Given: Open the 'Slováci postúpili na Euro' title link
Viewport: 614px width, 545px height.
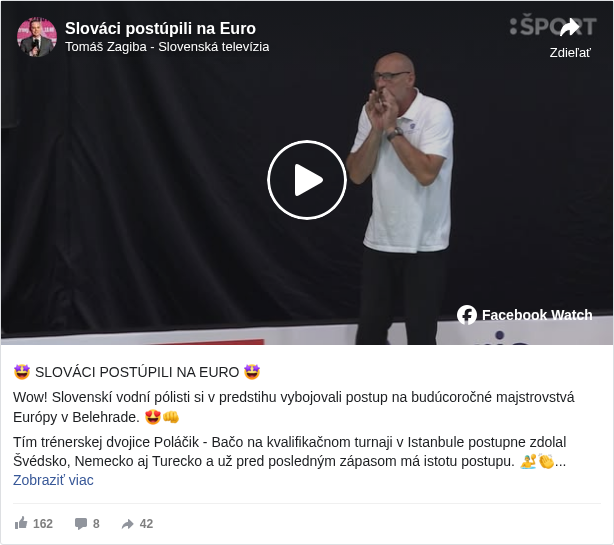Looking at the screenshot, I should (160, 28).
